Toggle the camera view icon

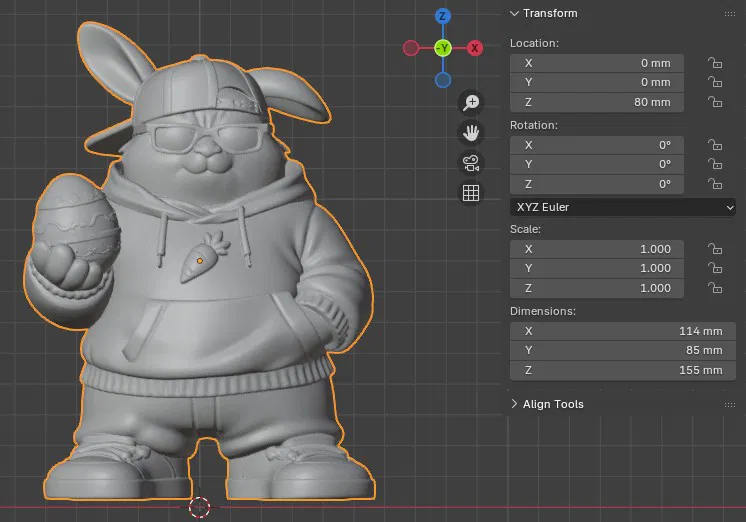471,163
